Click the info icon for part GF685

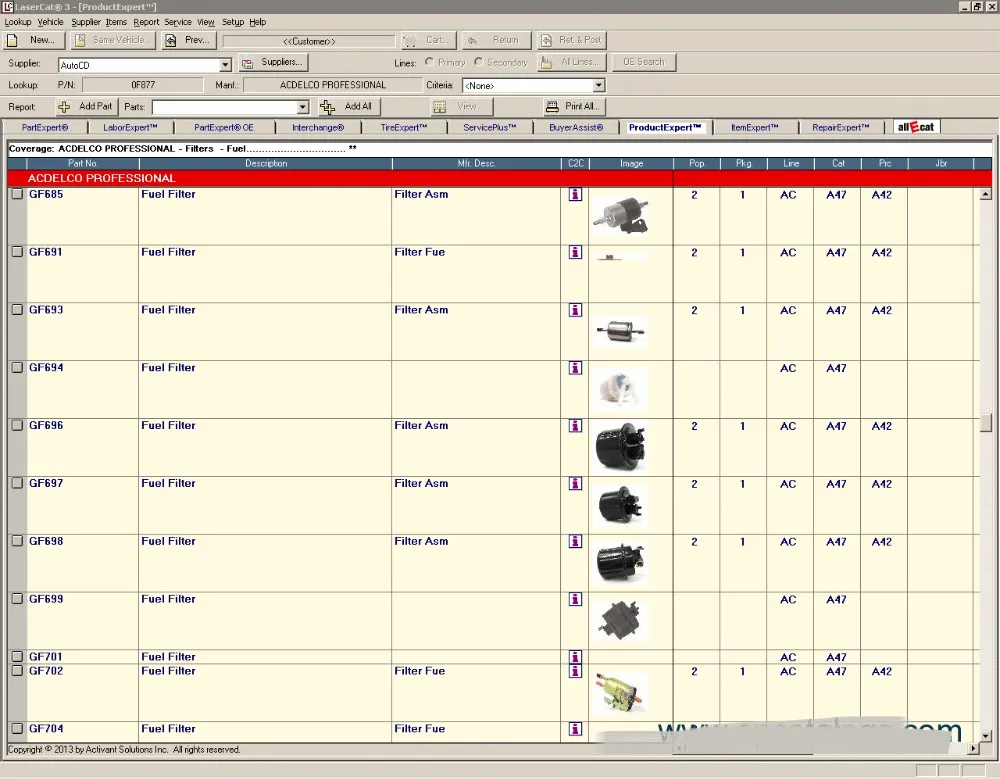575,195
